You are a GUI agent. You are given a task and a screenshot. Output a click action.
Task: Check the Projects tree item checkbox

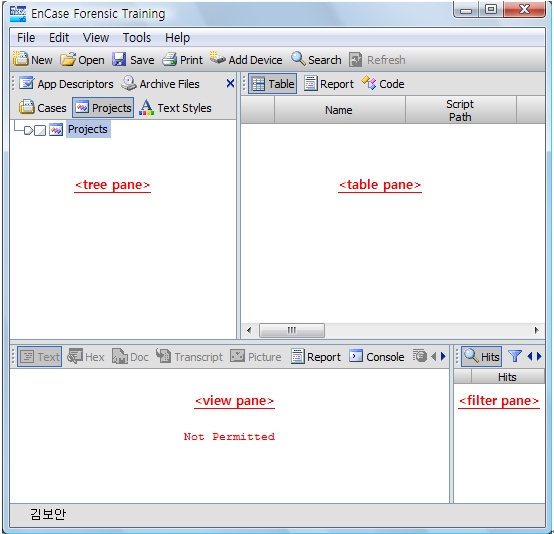tap(40, 130)
